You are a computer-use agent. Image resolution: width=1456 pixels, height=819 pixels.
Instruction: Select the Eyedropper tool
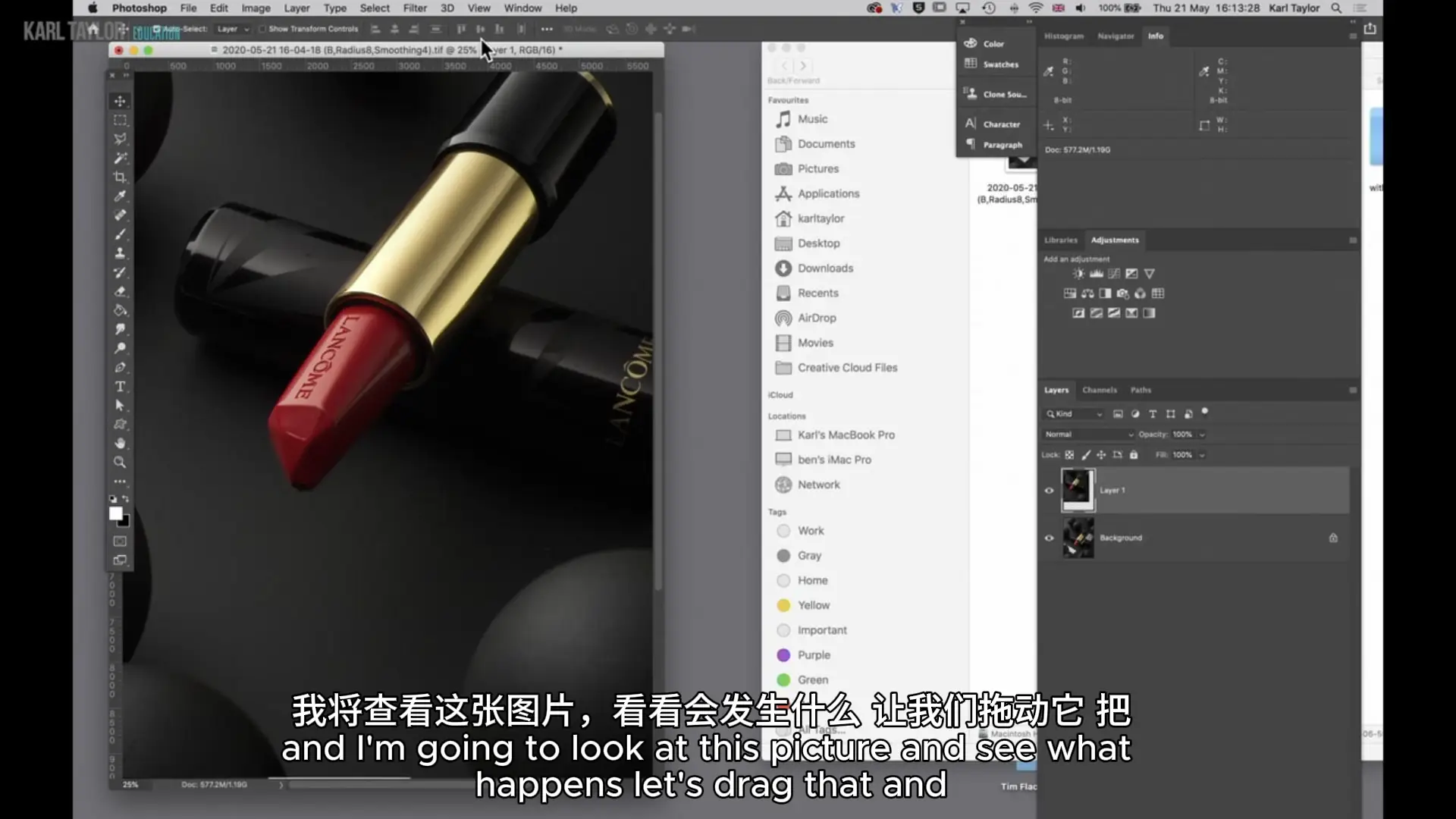point(120,196)
